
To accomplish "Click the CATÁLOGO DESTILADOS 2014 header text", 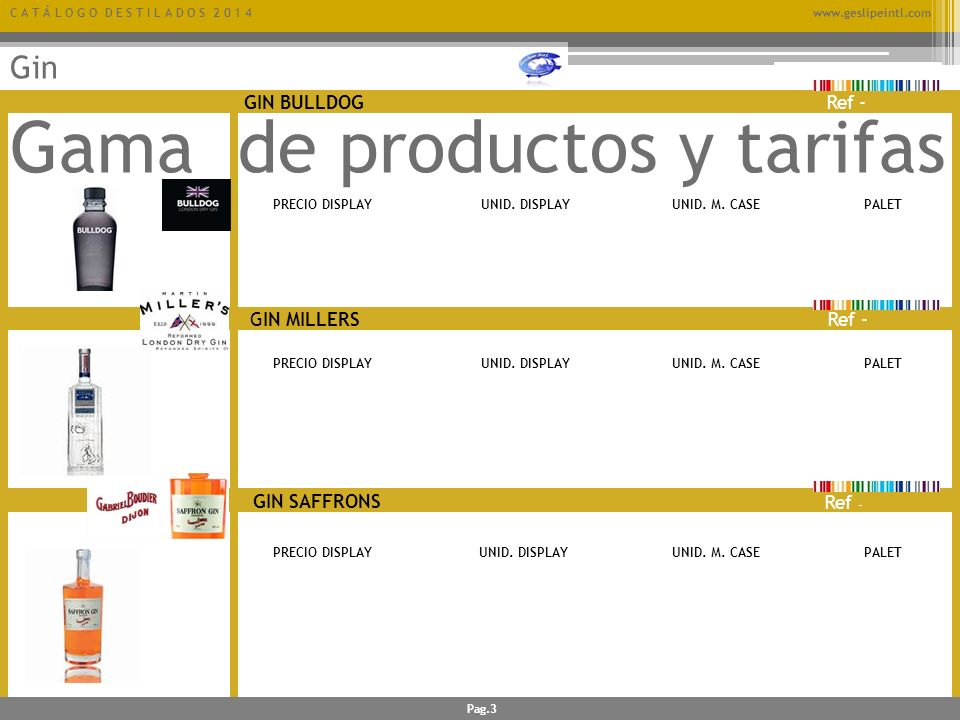I will point(132,13).
